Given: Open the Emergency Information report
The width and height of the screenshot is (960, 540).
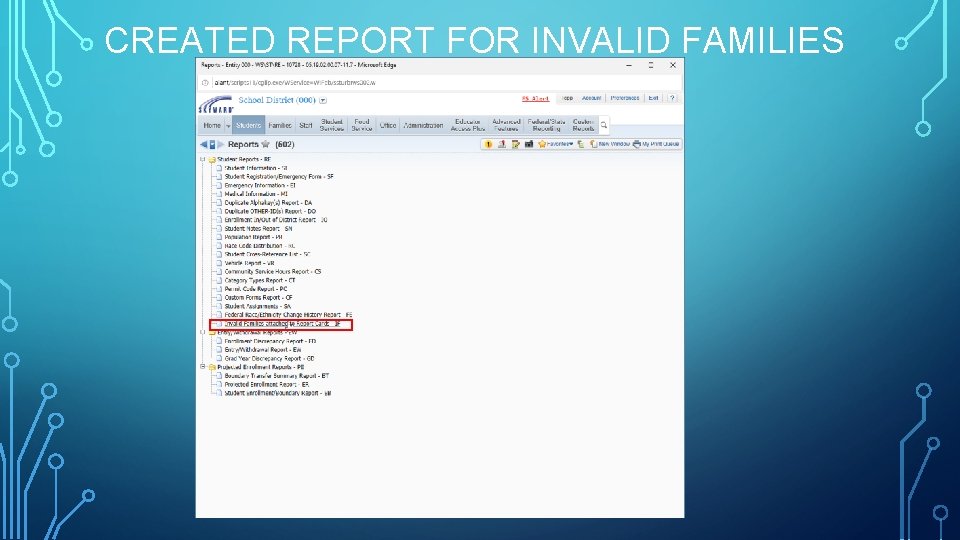Looking at the screenshot, I should (x=260, y=185).
